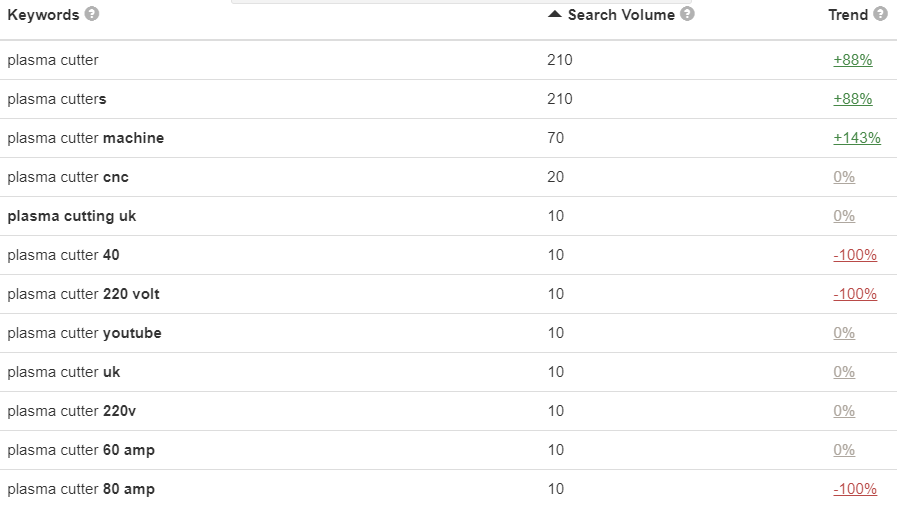Viewport: 897px width, 508px height.
Task: Click help icon next to Trend header
Action: click(x=880, y=14)
